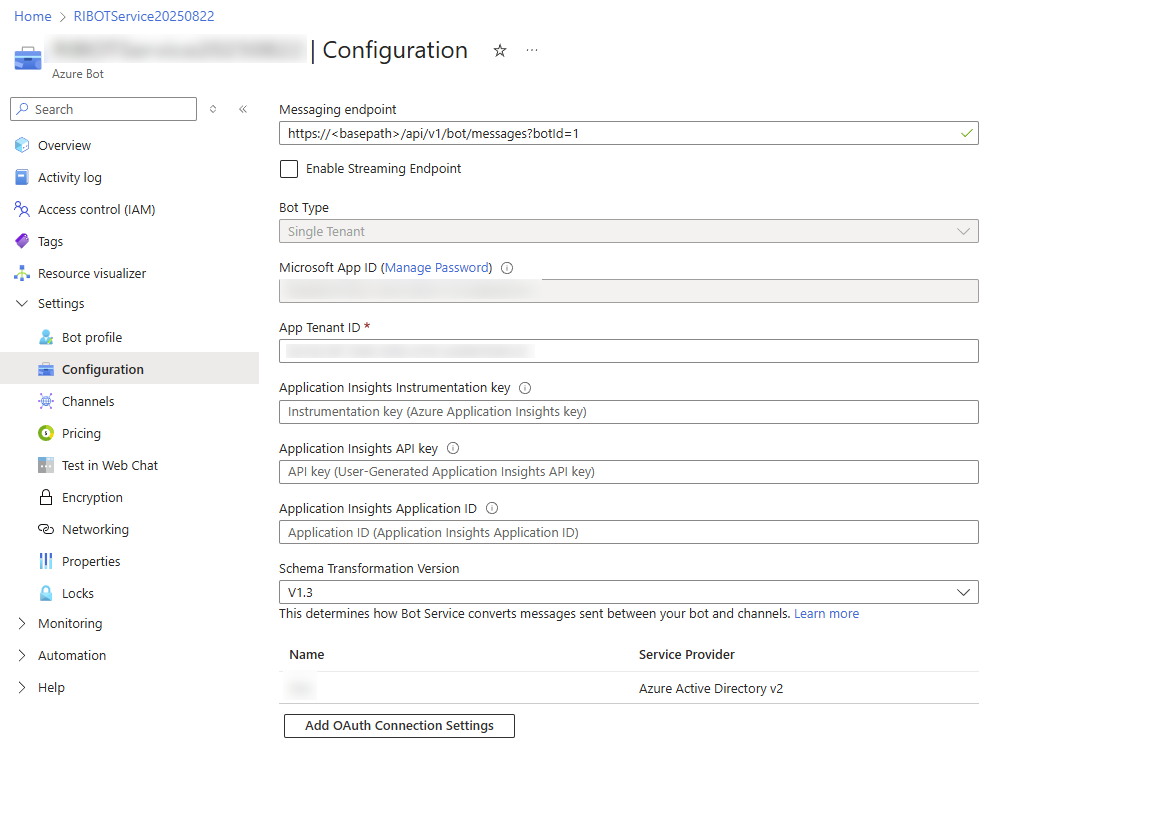Click the Pricing icon
1176x837 pixels.
46,434
